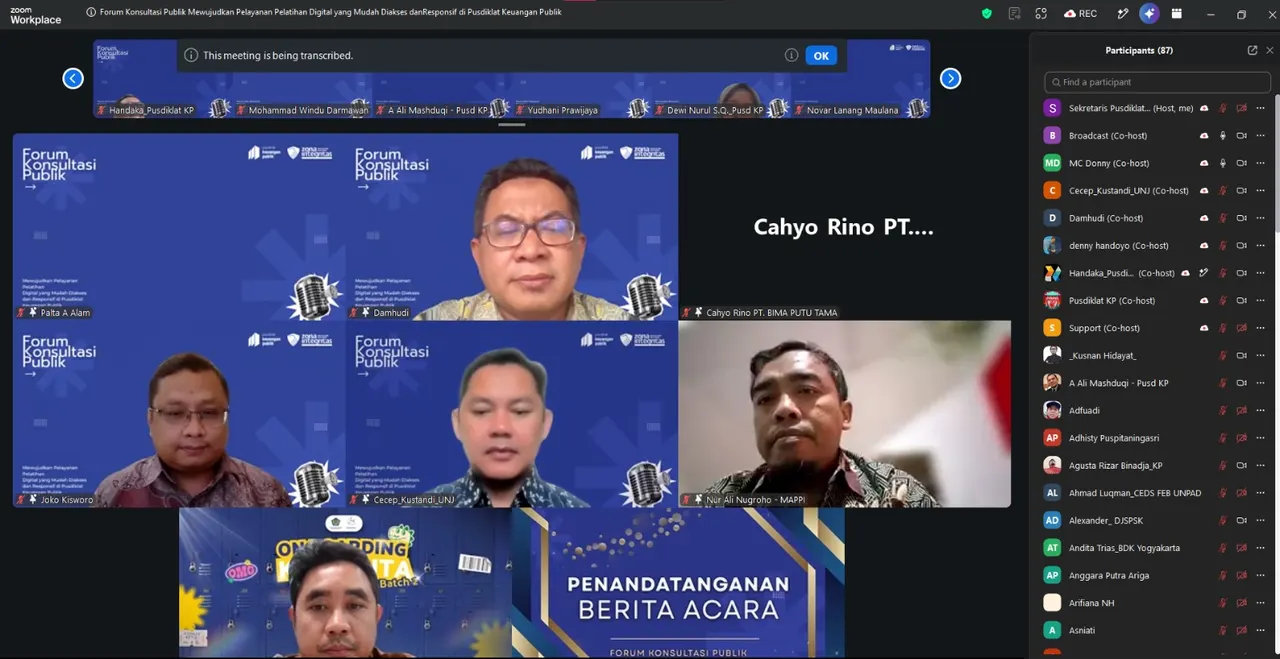This screenshot has height=659, width=1280.
Task: Open more options for MC Donny
Action: 1261,163
